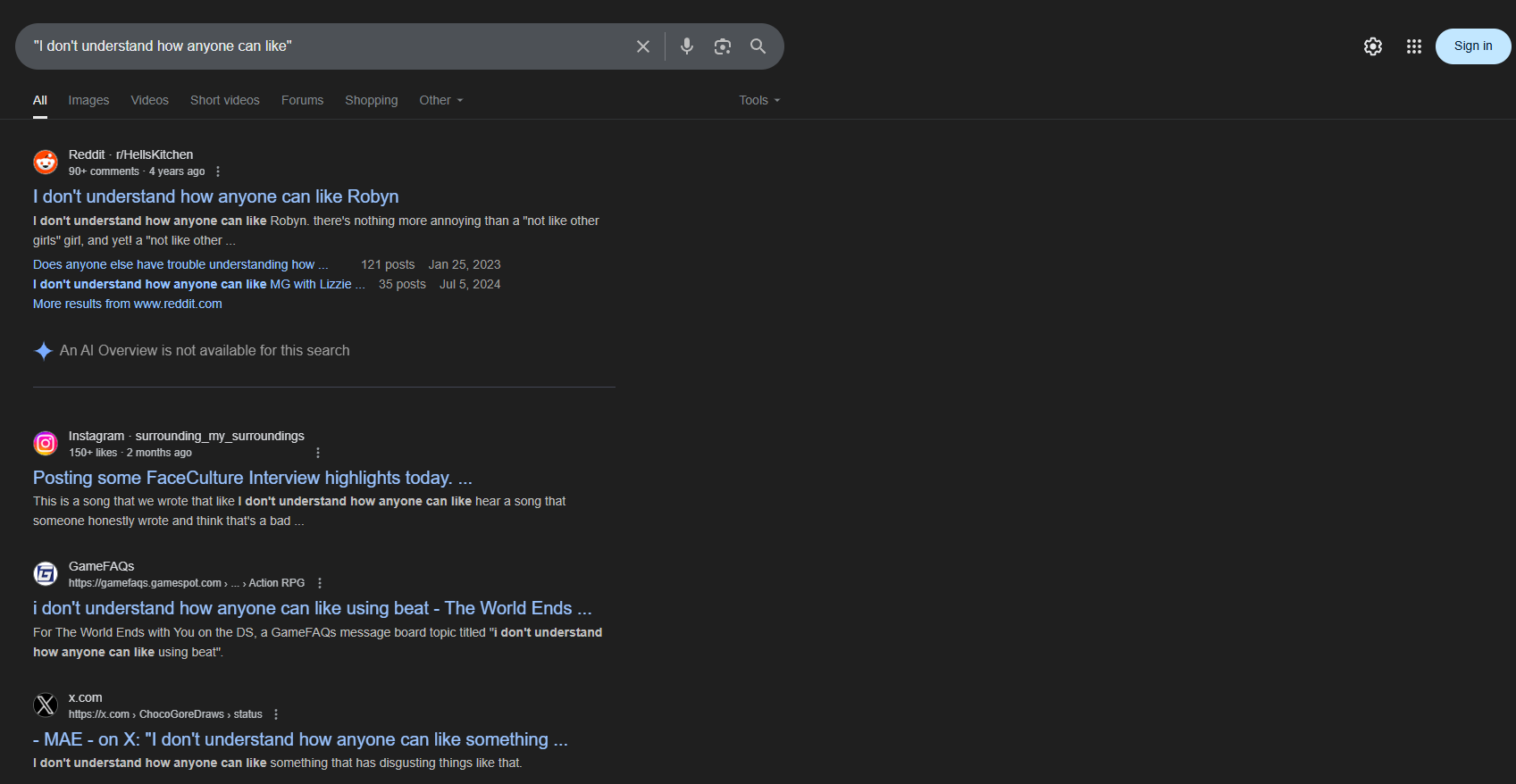Open the MAE on X result title
1516x784 pixels.
pos(300,739)
